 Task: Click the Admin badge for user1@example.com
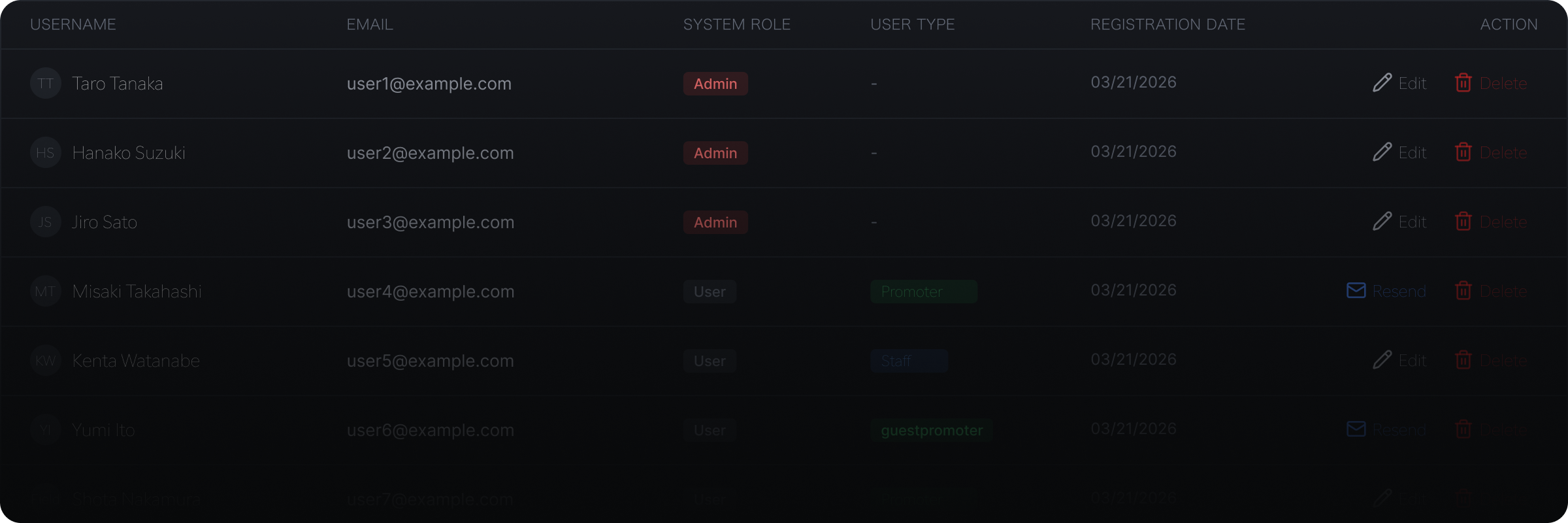click(x=715, y=84)
